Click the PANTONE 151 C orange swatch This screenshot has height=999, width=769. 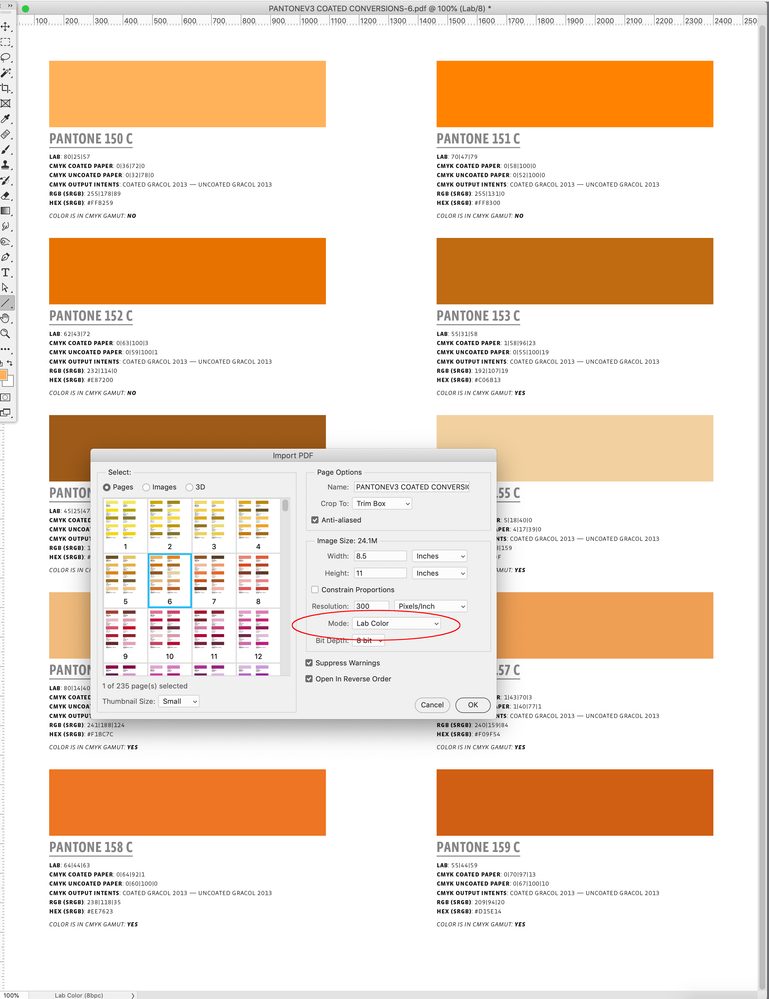click(575, 94)
